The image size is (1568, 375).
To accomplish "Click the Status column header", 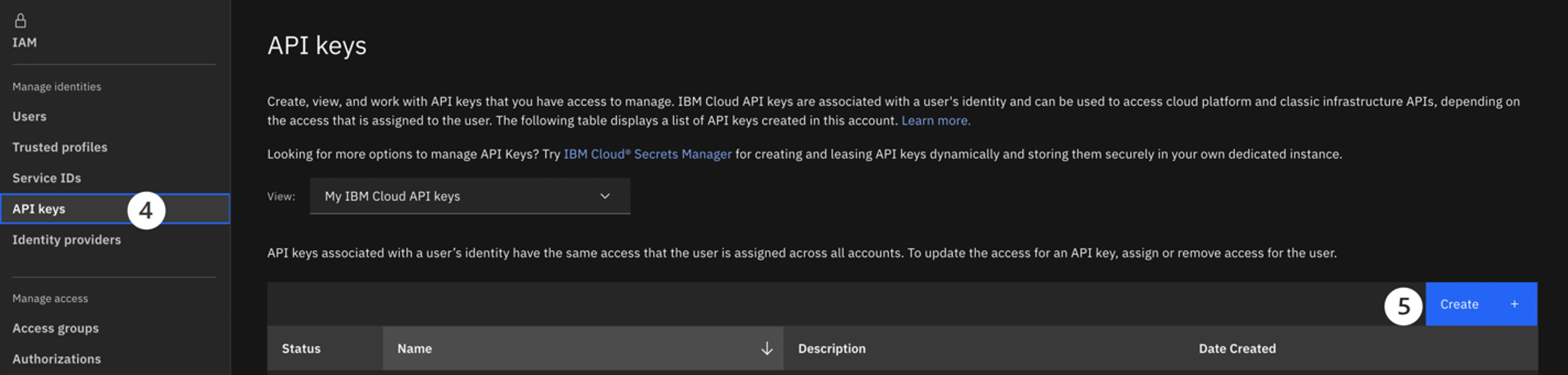I will click(300, 348).
